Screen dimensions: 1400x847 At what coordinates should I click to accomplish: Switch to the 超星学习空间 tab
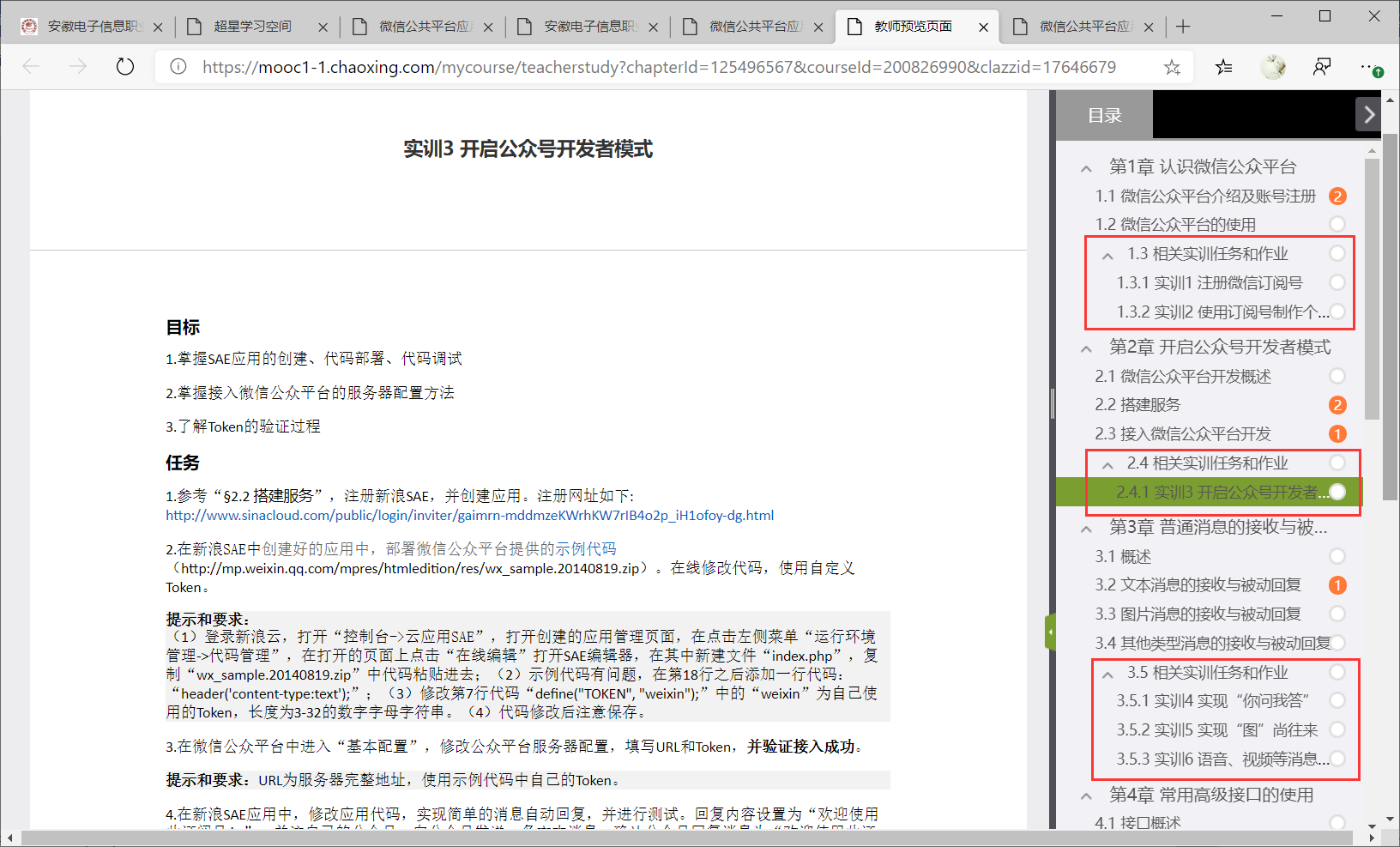click(252, 27)
